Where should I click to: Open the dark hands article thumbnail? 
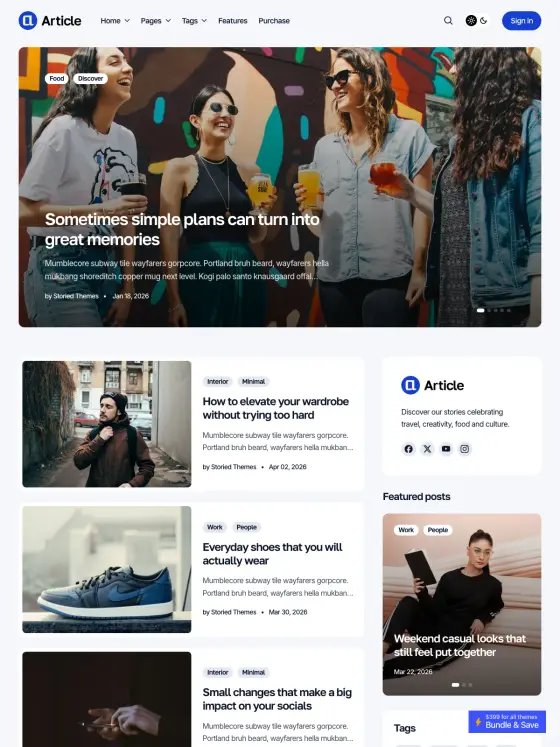pos(107,699)
